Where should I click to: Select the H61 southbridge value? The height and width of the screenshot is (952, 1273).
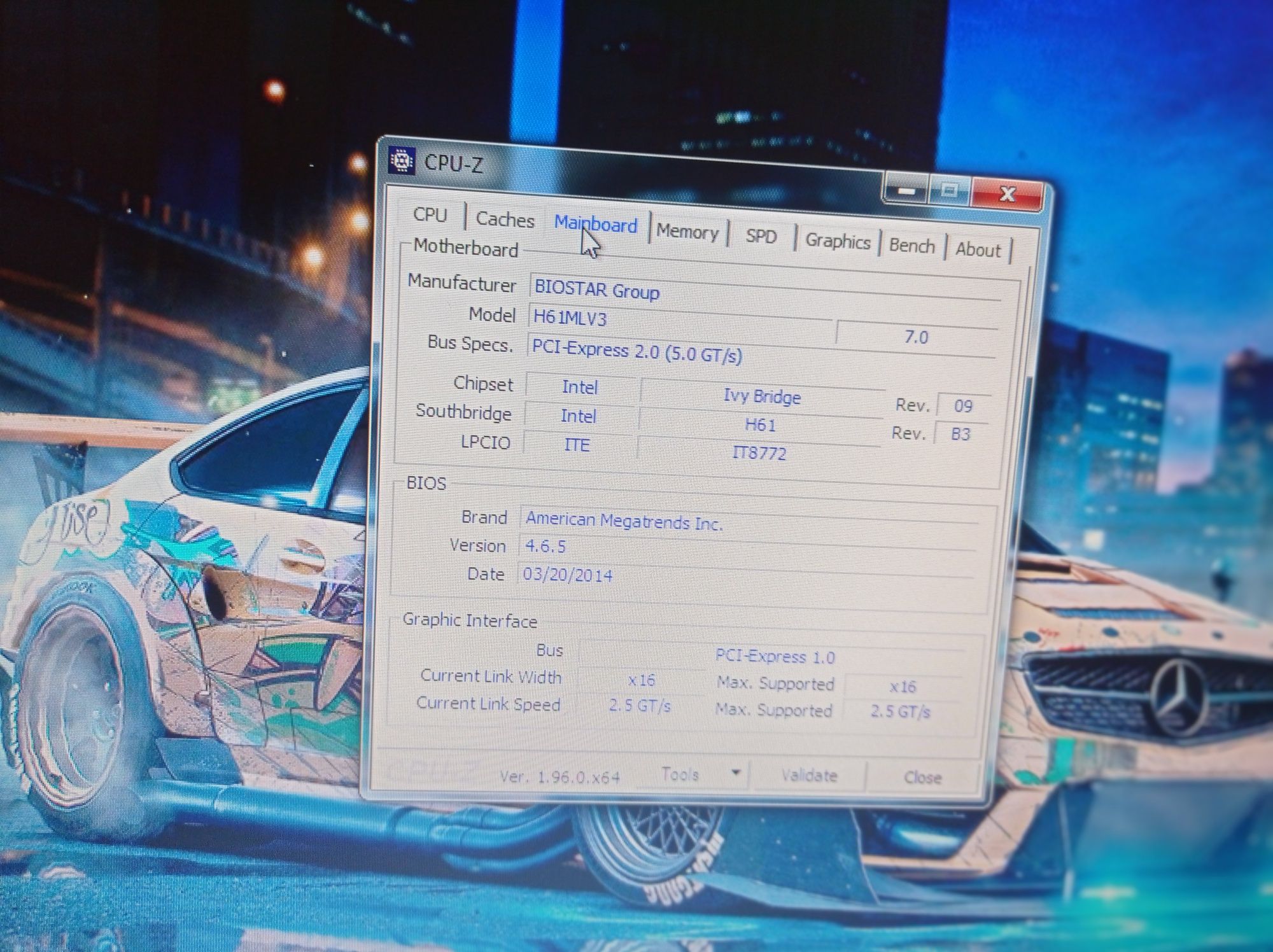pos(760,424)
